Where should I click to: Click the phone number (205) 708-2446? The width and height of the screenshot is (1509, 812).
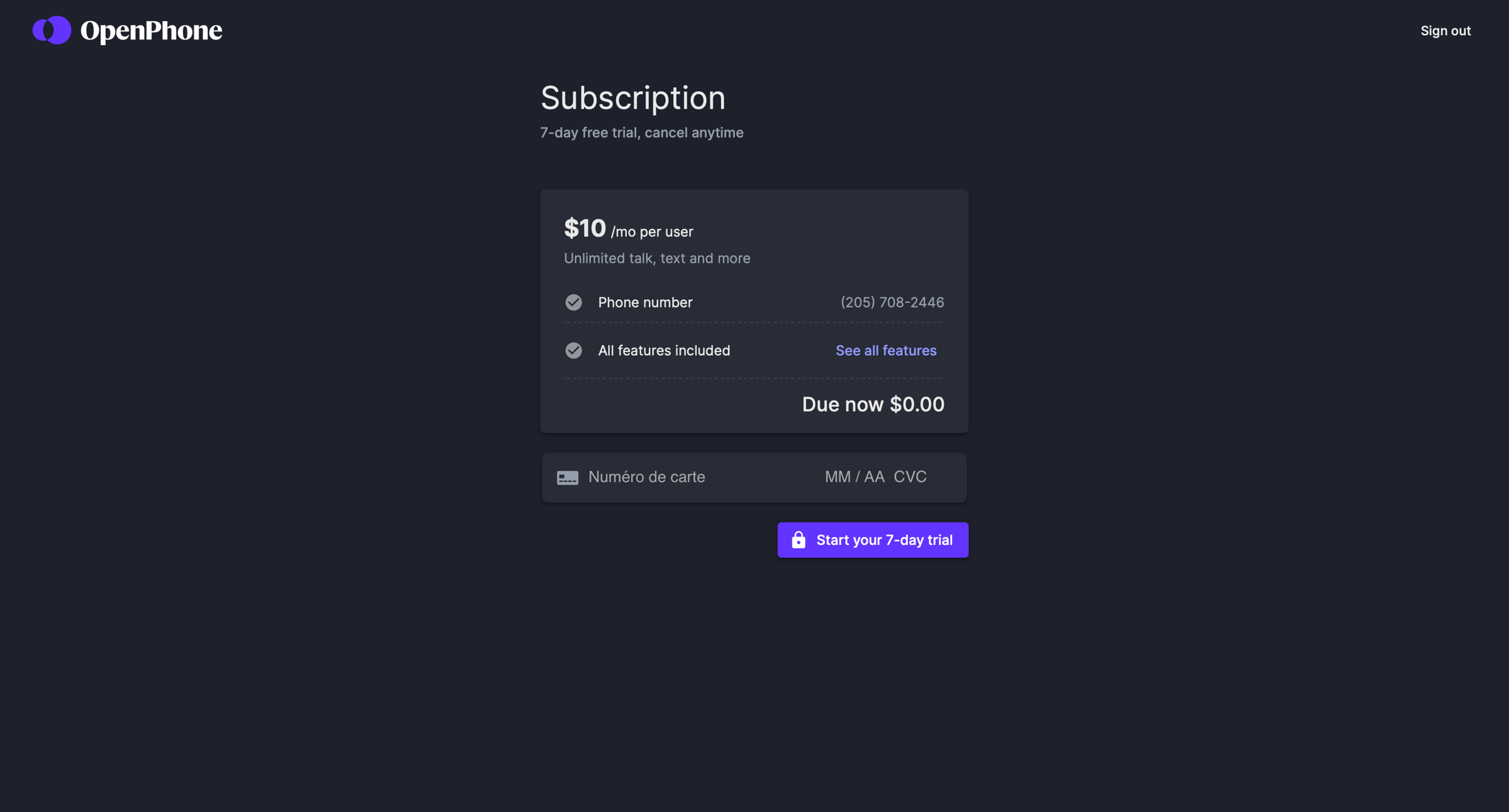(892, 302)
